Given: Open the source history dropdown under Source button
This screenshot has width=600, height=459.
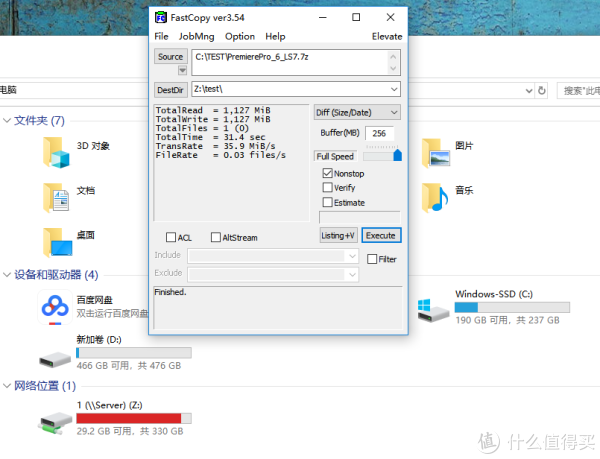Looking at the screenshot, I should tap(183, 70).
